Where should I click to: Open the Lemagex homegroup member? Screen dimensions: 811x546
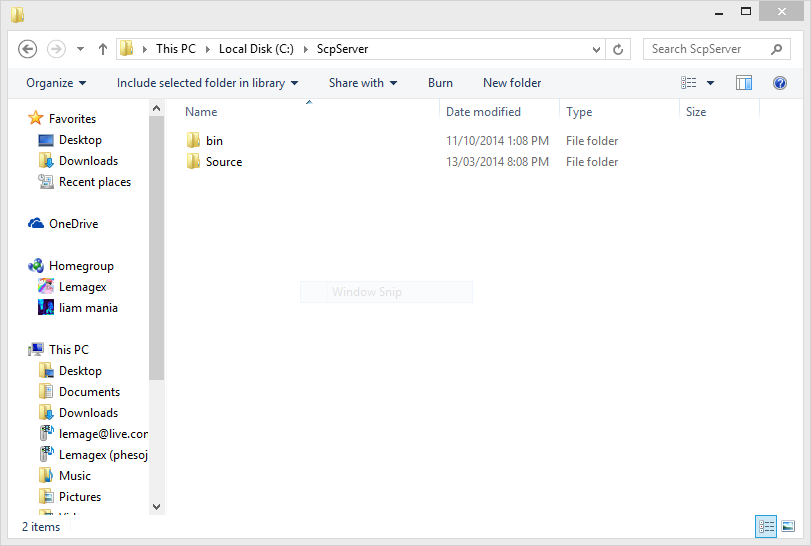83,287
